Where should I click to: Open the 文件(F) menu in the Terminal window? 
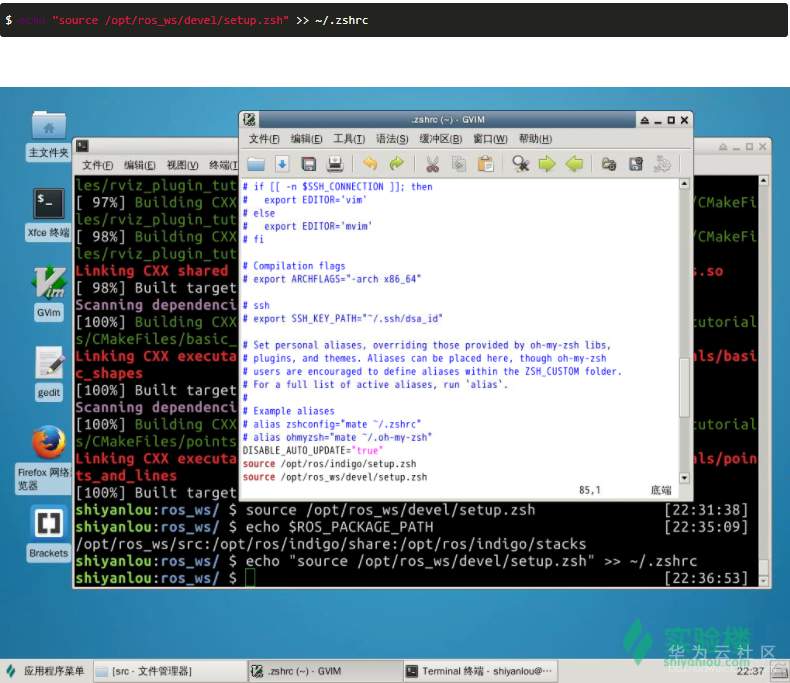coord(97,165)
